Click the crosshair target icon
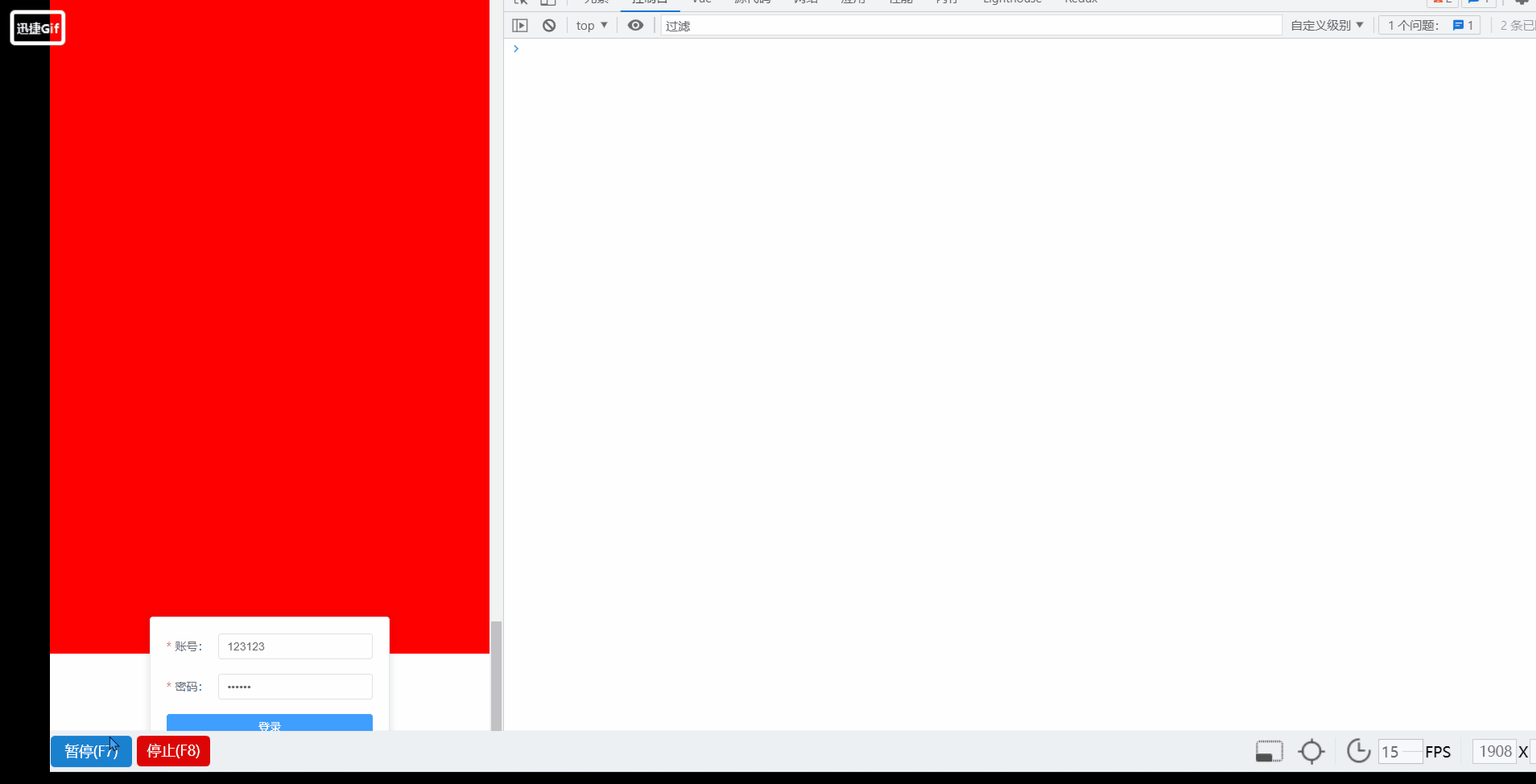 coord(1311,752)
